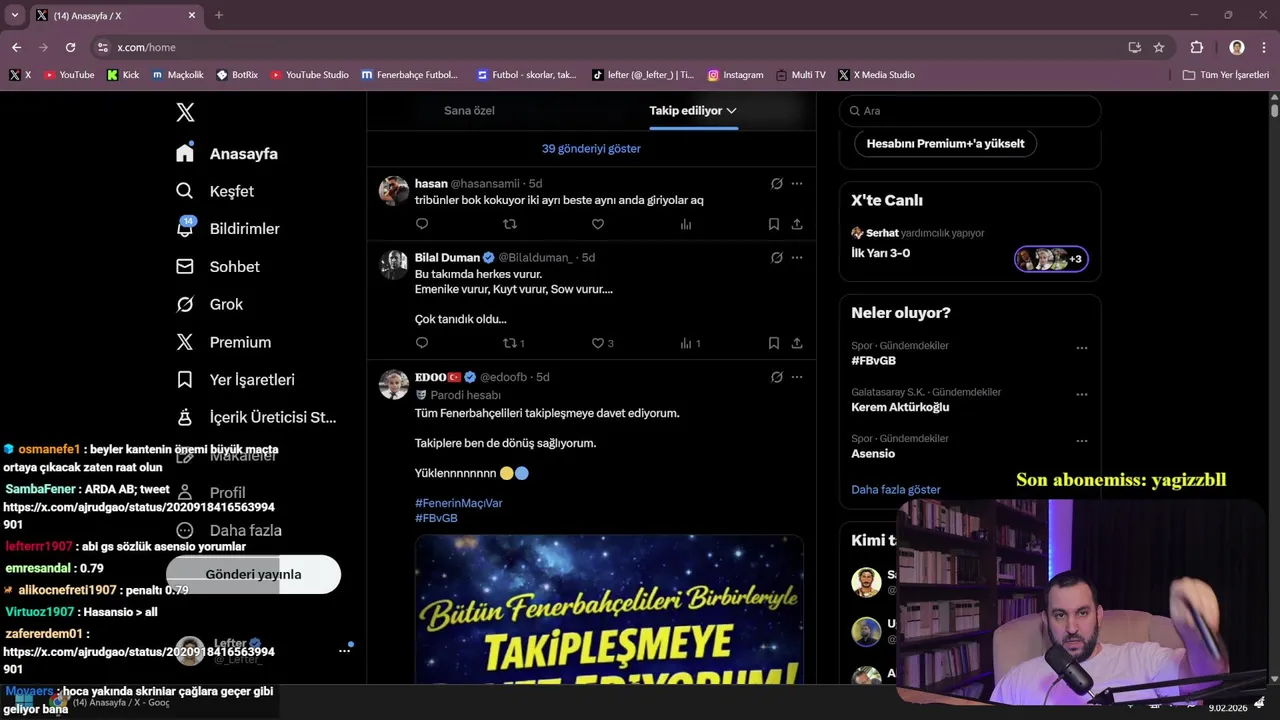Open Yer İşaretleri bookmarks
Image resolution: width=1280 pixels, height=720 pixels.
tap(235, 380)
